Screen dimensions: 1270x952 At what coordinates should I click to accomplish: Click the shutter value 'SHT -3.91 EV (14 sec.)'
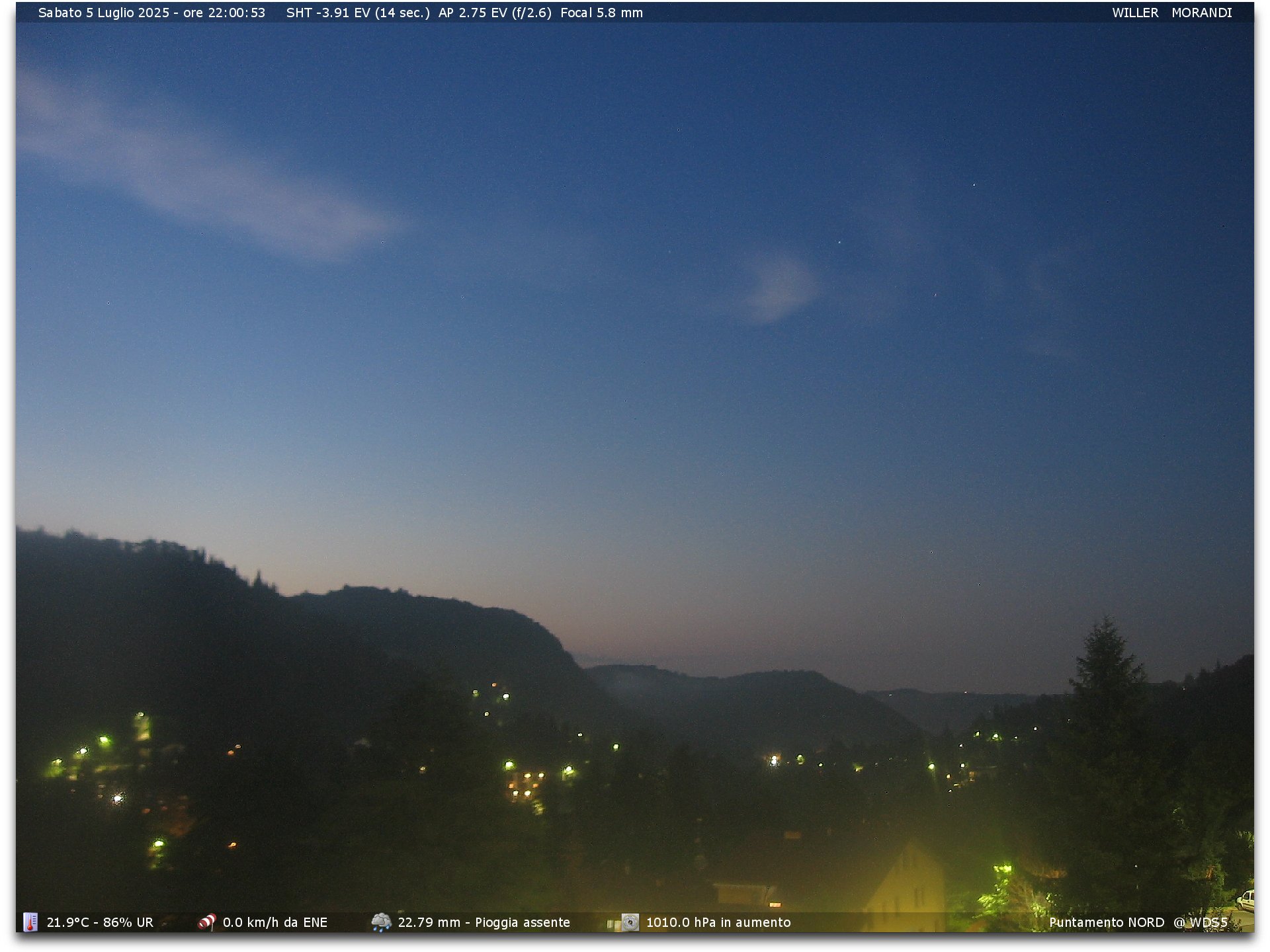tap(358, 13)
